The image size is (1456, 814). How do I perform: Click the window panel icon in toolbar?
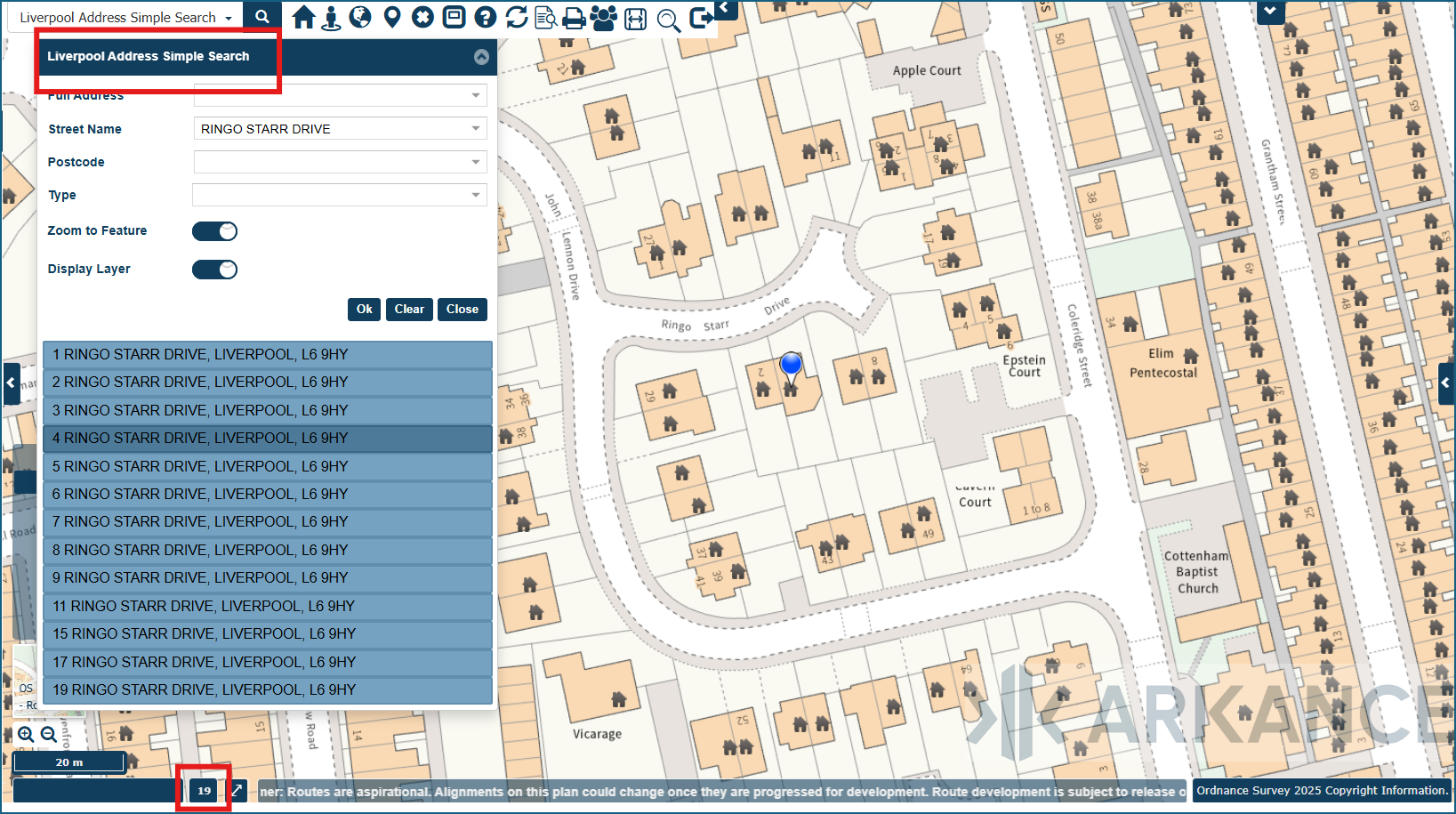[454, 17]
